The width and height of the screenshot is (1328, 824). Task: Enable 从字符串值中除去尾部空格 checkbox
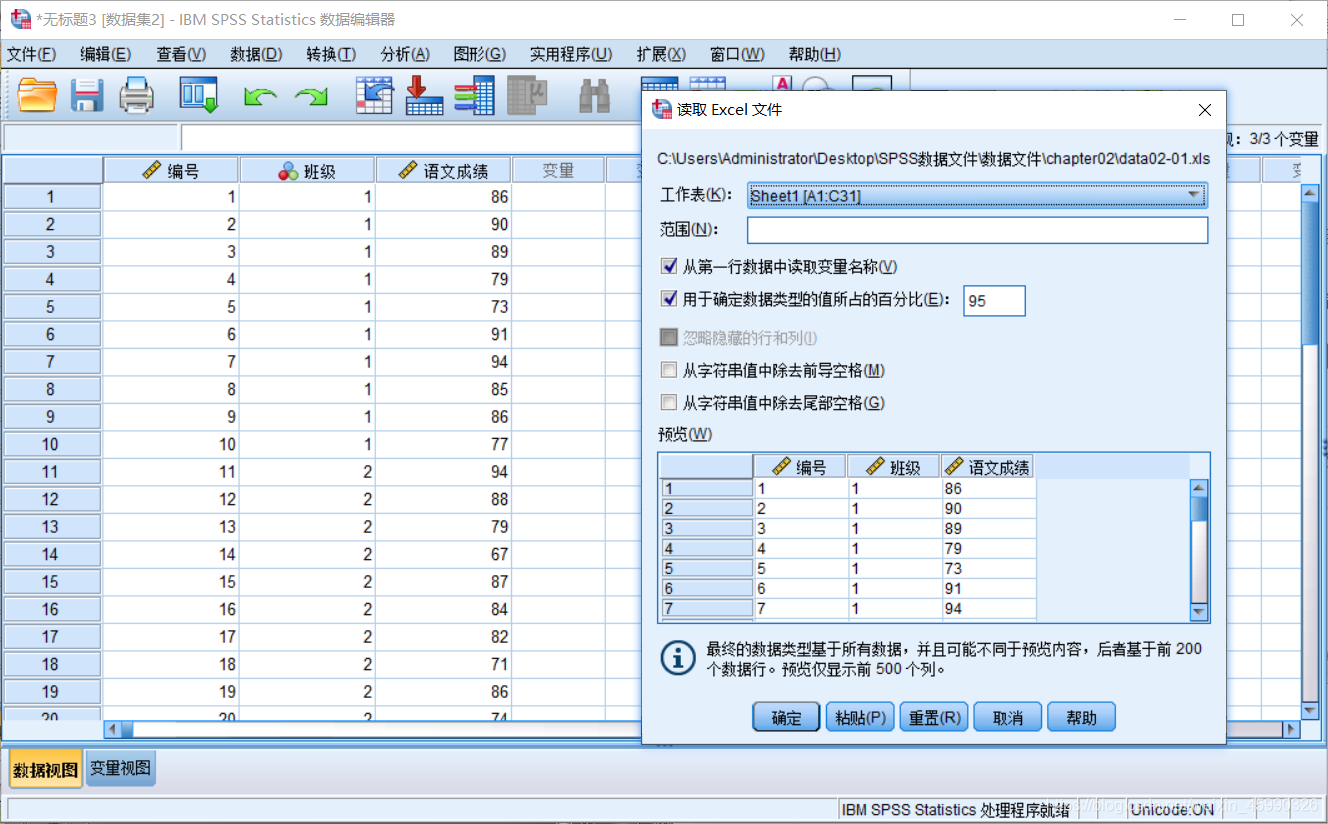[670, 402]
